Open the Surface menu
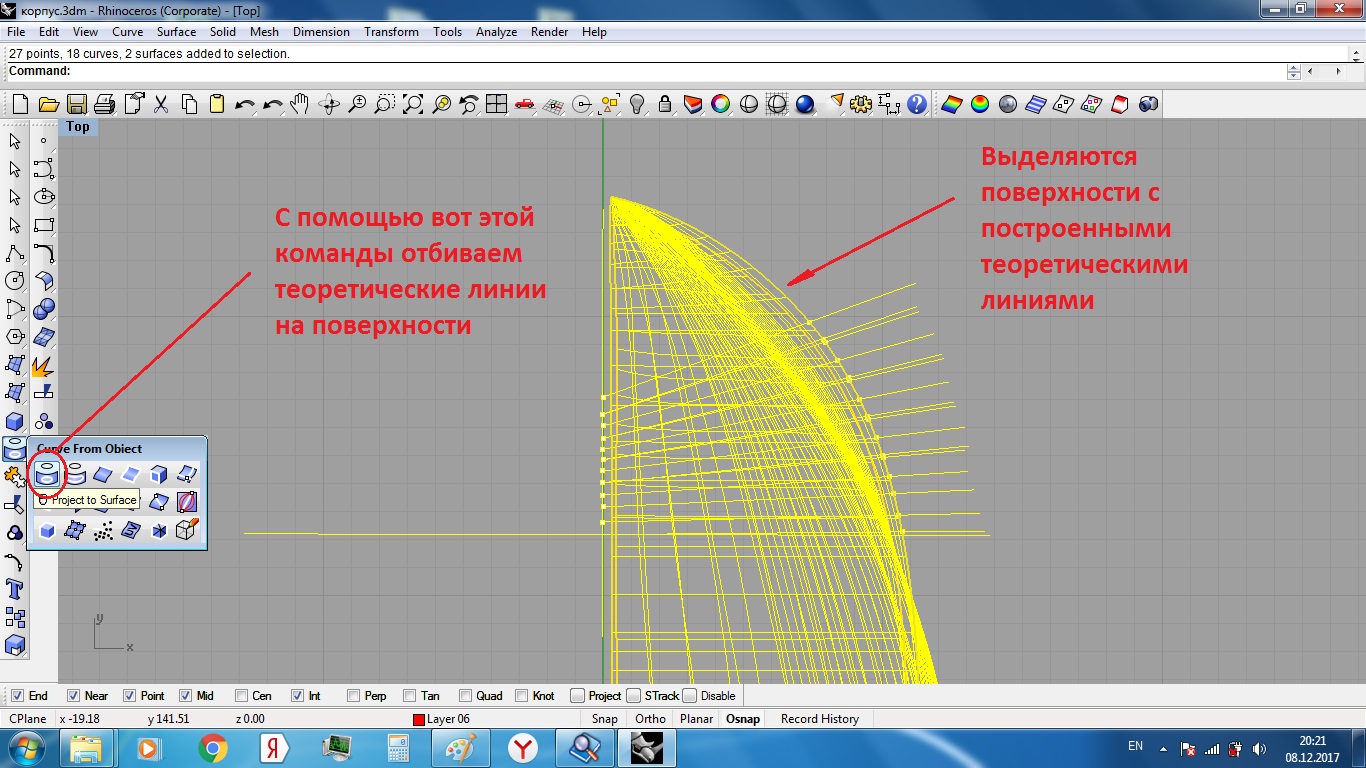The image size is (1366, 768). click(176, 32)
